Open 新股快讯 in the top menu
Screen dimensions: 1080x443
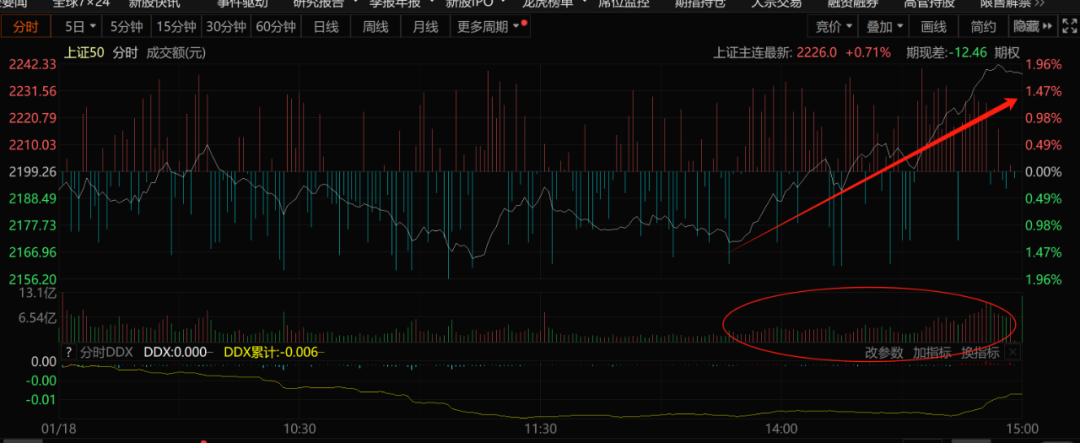pyautogui.click(x=155, y=3)
